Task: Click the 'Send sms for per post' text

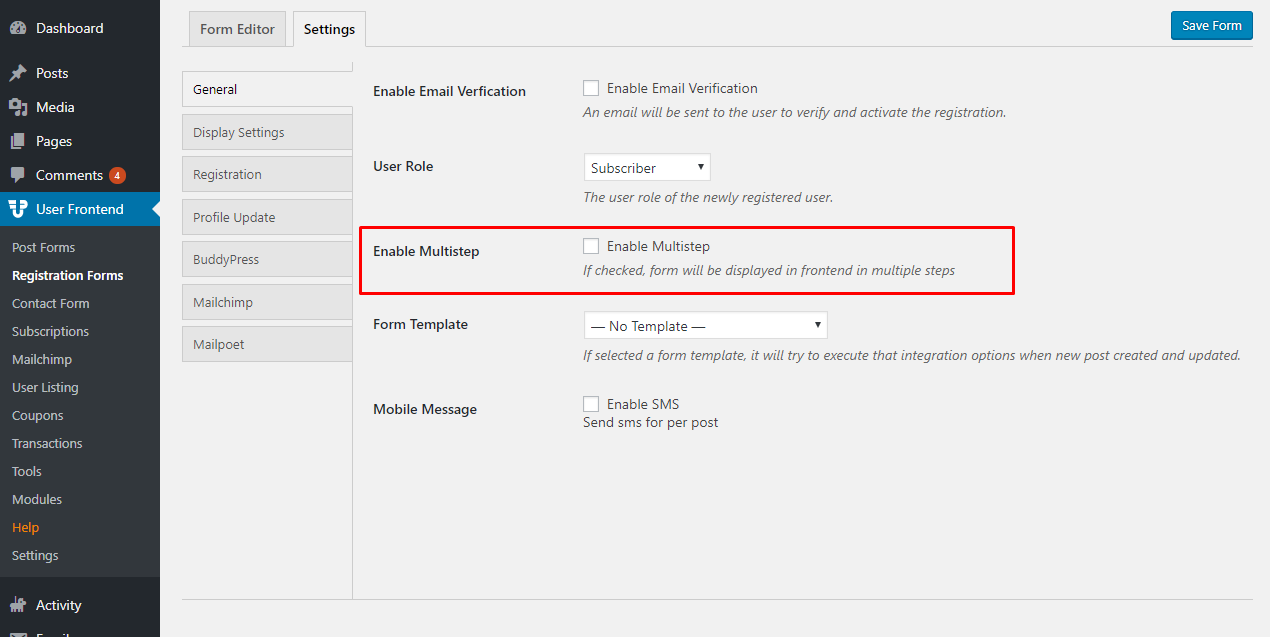Action: click(x=651, y=422)
